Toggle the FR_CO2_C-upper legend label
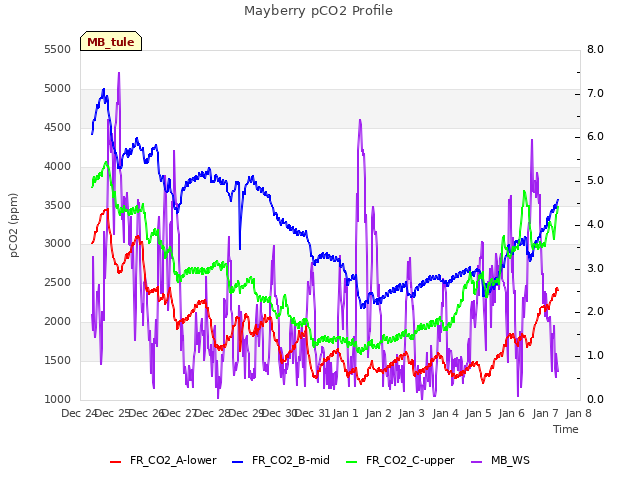Screen dimensions: 640x480 pos(410,460)
